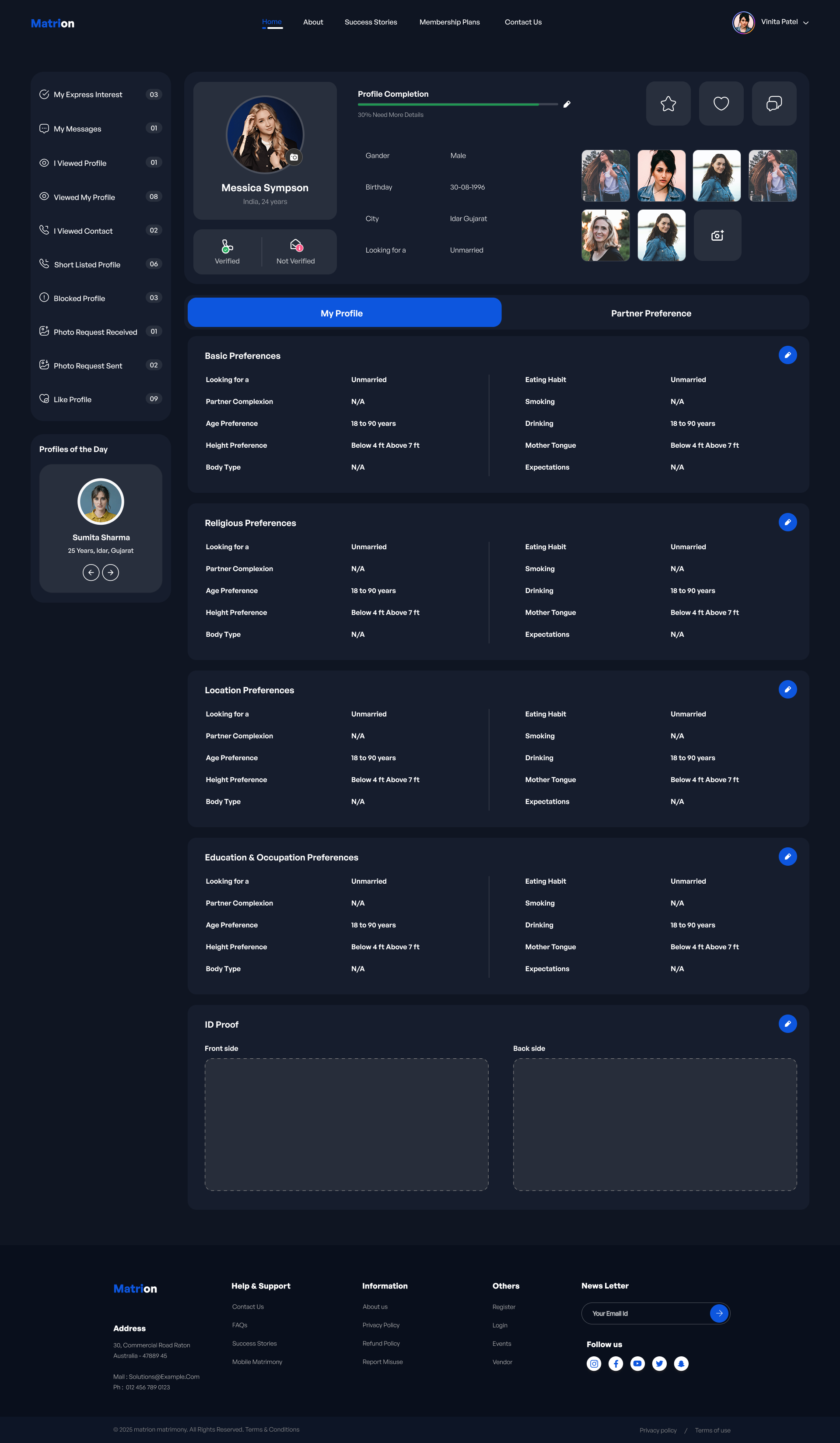
Task: Click the Matrion logo in header
Action: coord(52,24)
